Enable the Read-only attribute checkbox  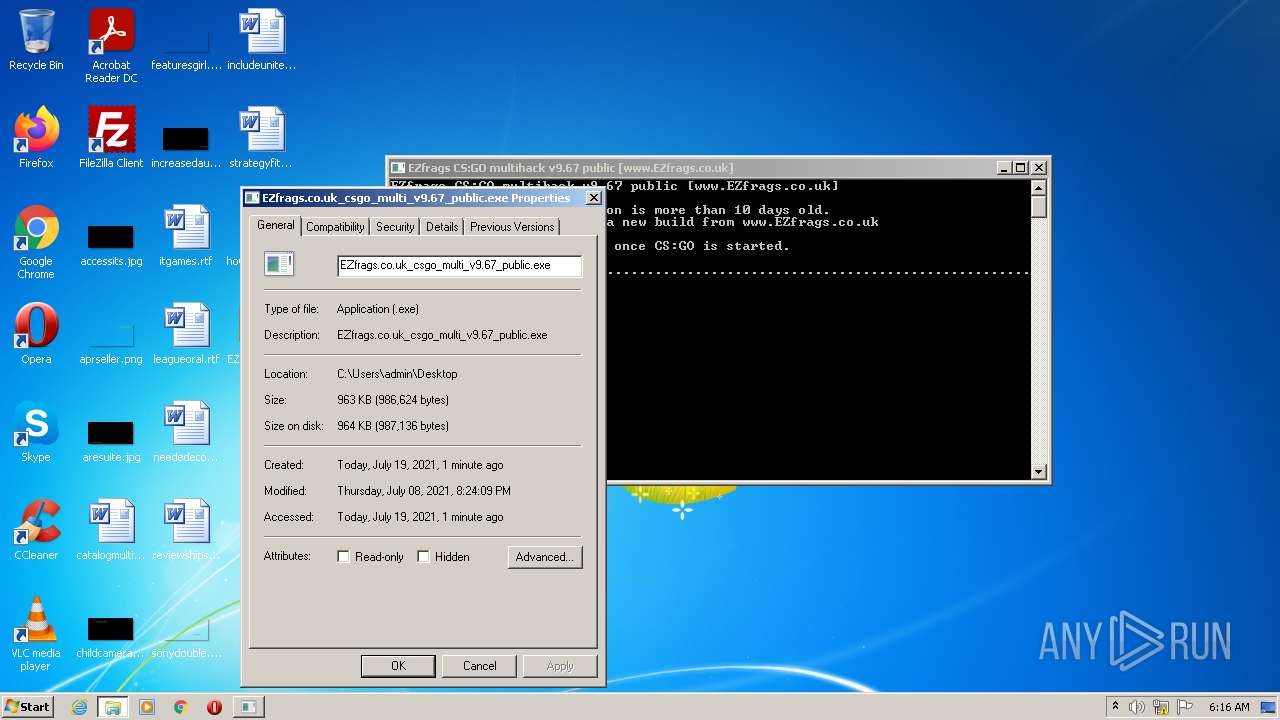tap(343, 557)
